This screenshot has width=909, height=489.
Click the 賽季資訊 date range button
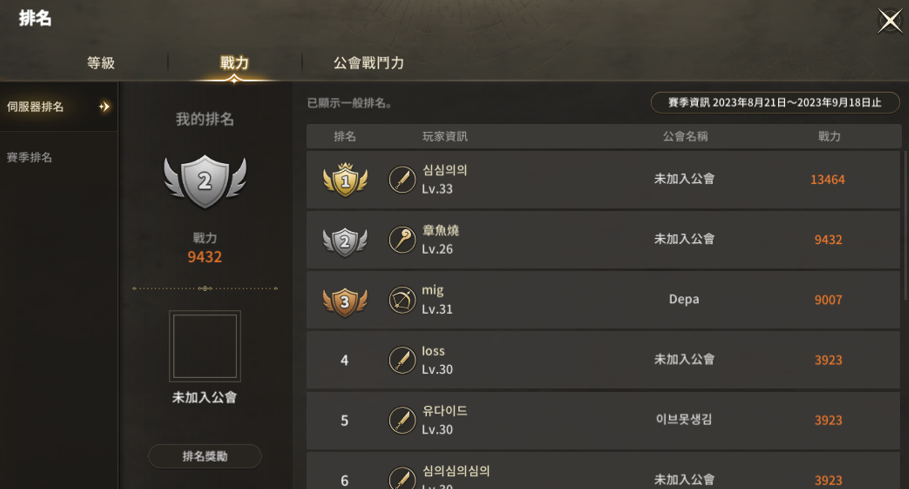point(775,103)
